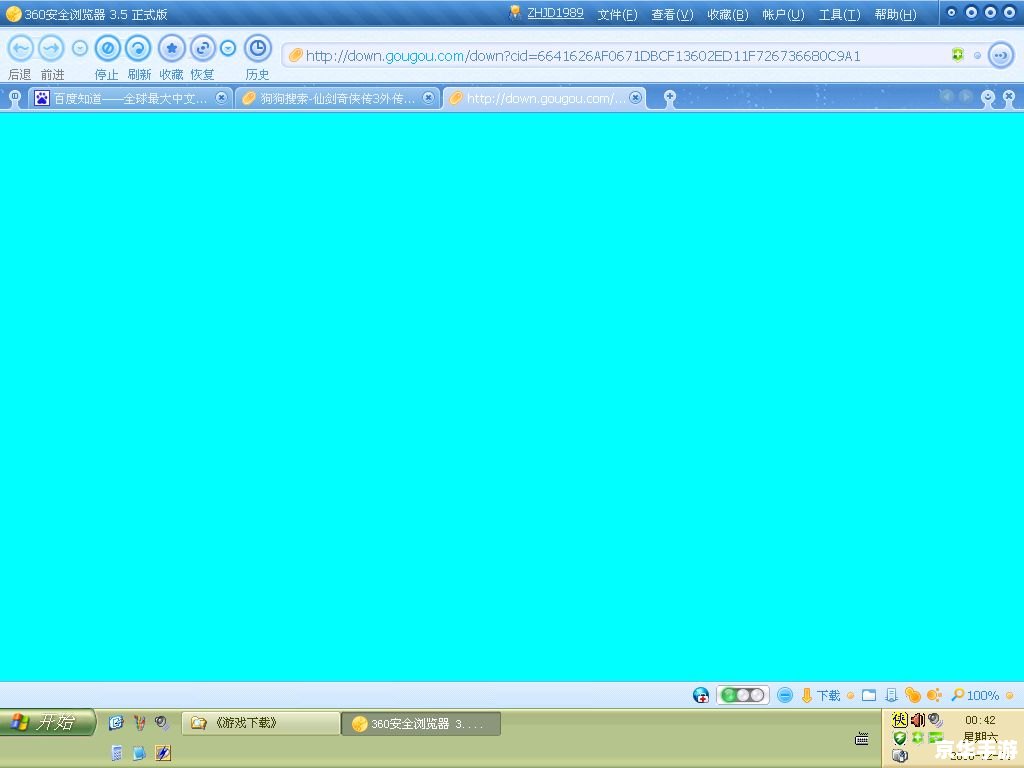Close the 百度知道 tab
The image size is (1024, 768).
tap(221, 98)
